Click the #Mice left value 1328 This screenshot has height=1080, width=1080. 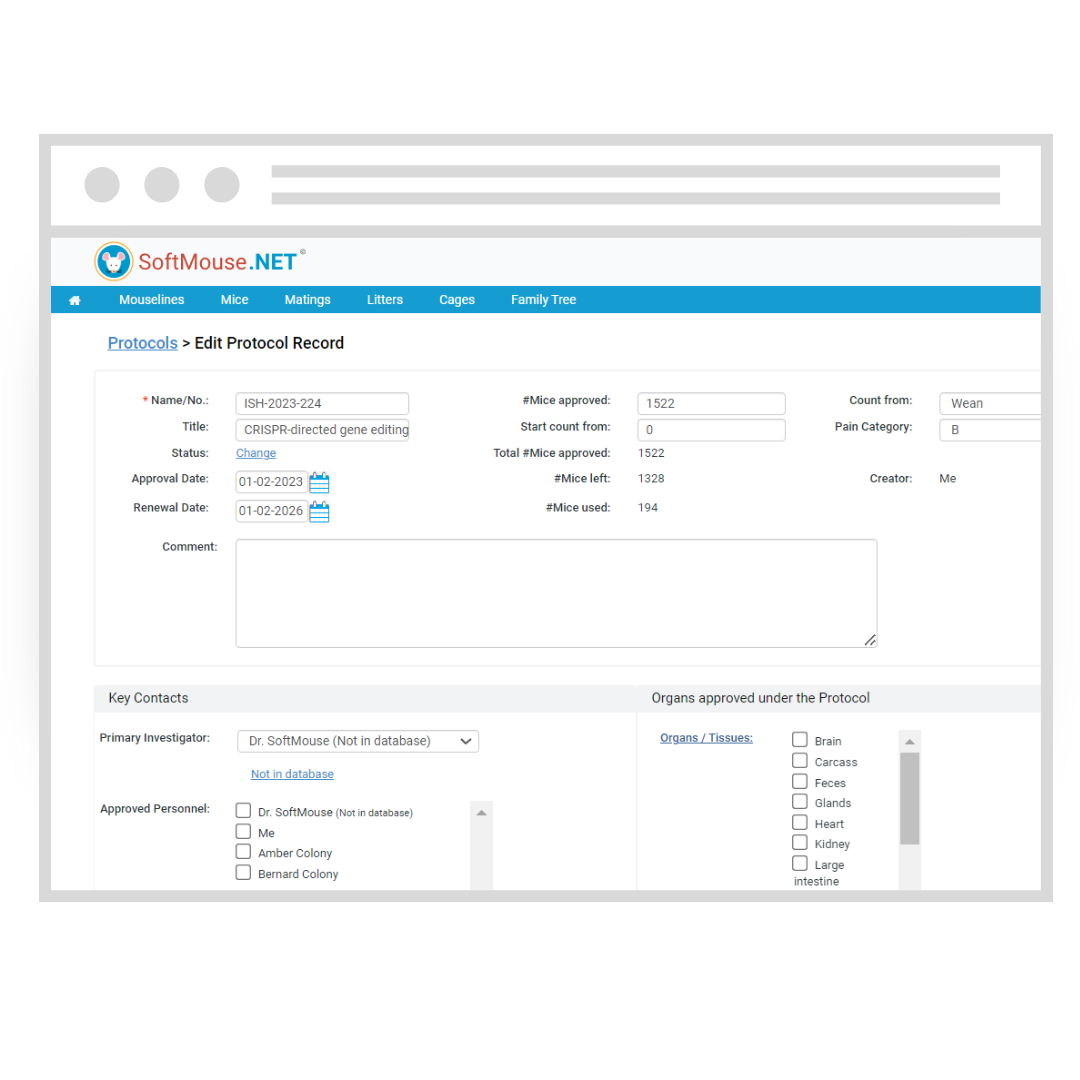coord(651,479)
